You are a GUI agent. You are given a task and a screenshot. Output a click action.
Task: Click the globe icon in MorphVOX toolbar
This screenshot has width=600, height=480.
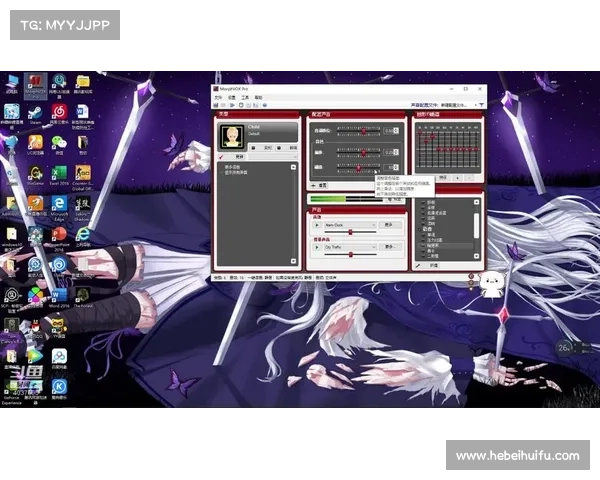[x=265, y=105]
